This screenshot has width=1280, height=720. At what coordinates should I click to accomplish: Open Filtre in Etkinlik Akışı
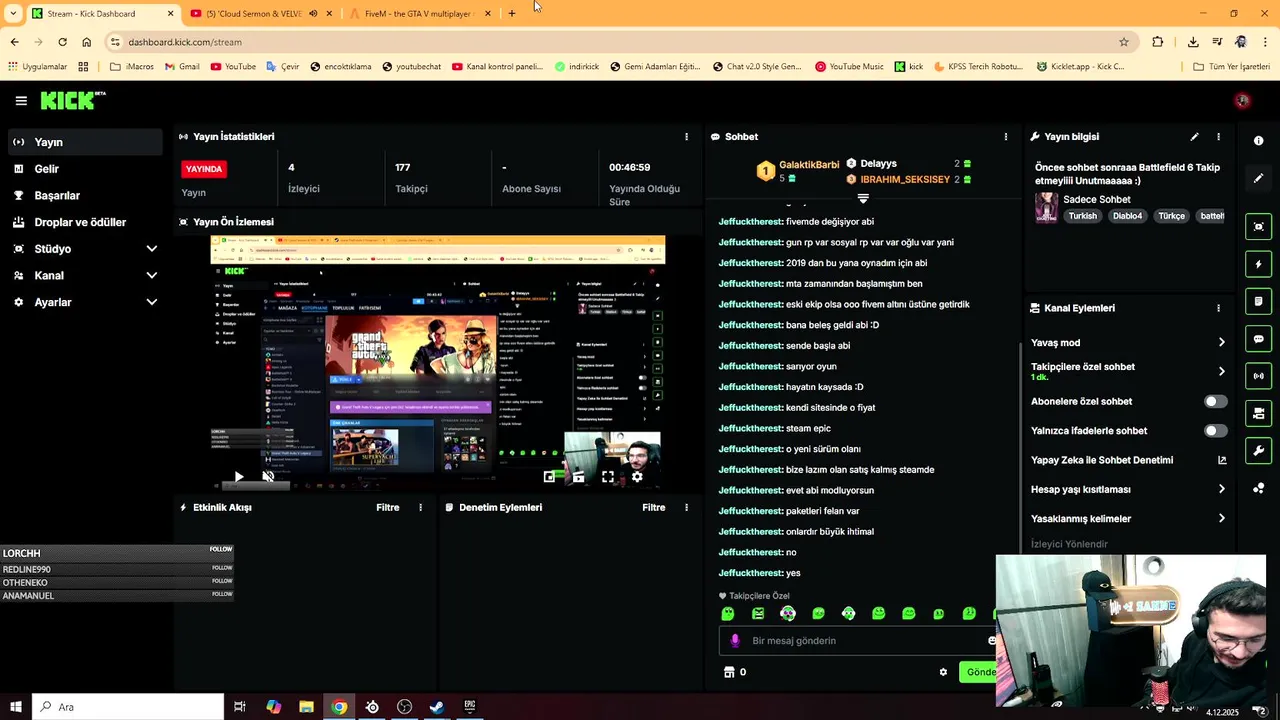(388, 508)
